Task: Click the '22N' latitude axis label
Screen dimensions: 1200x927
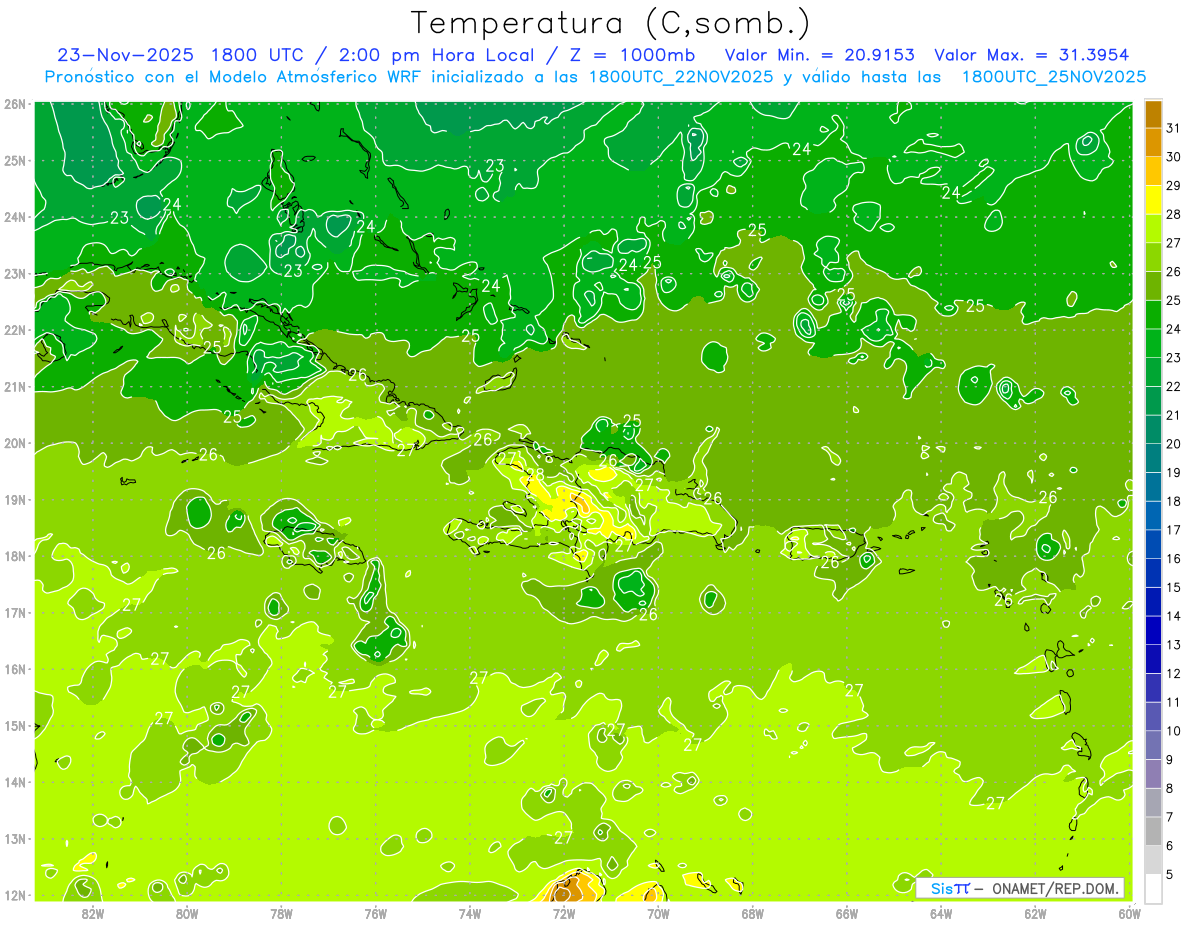Action: [x=15, y=330]
